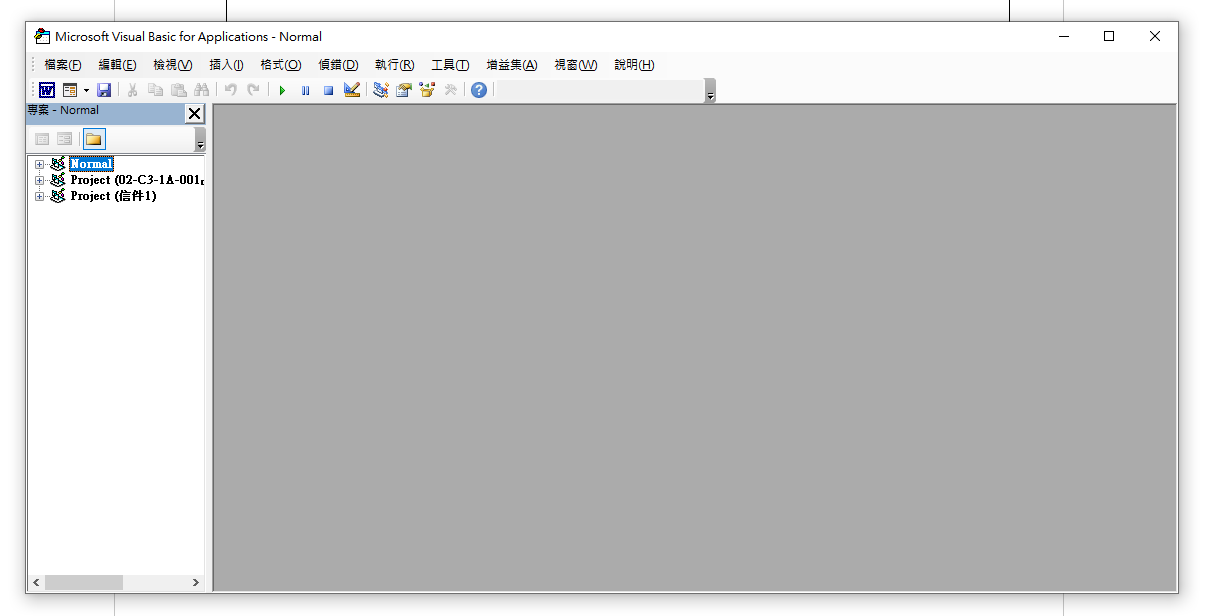Open the 視窗(W) menu
1205x616 pixels.
pos(576,65)
